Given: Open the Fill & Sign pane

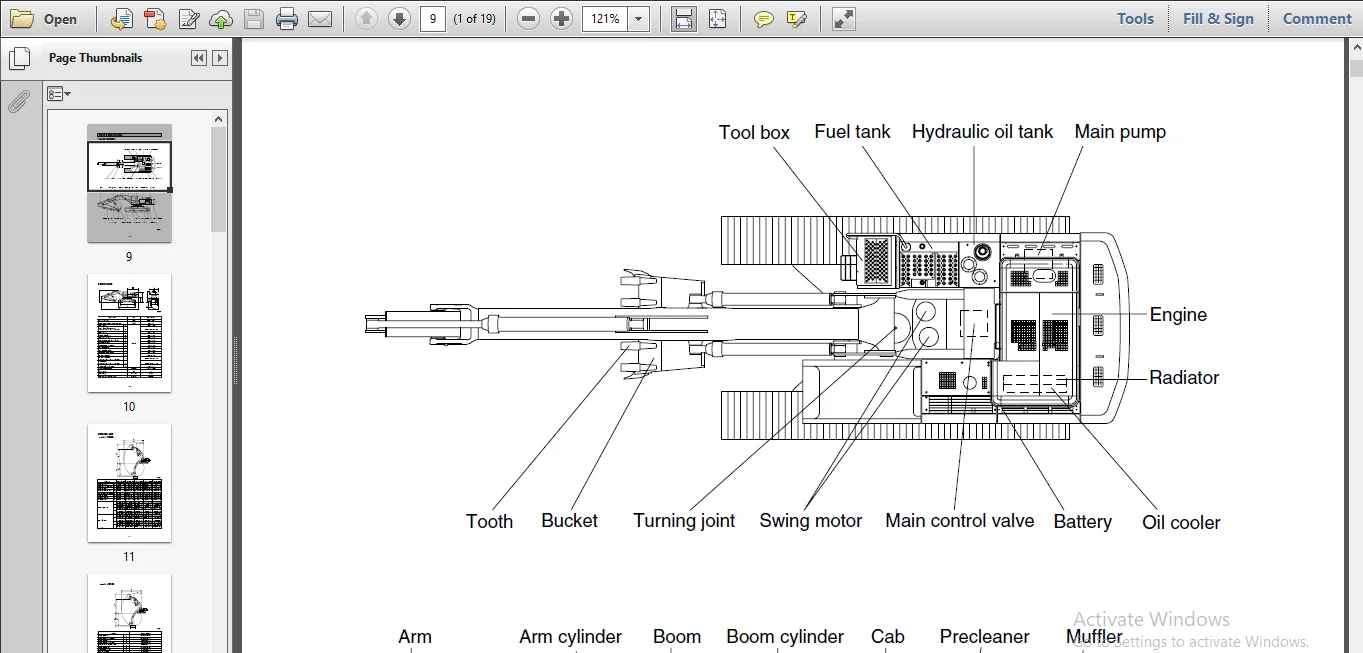Looking at the screenshot, I should tap(1218, 18).
